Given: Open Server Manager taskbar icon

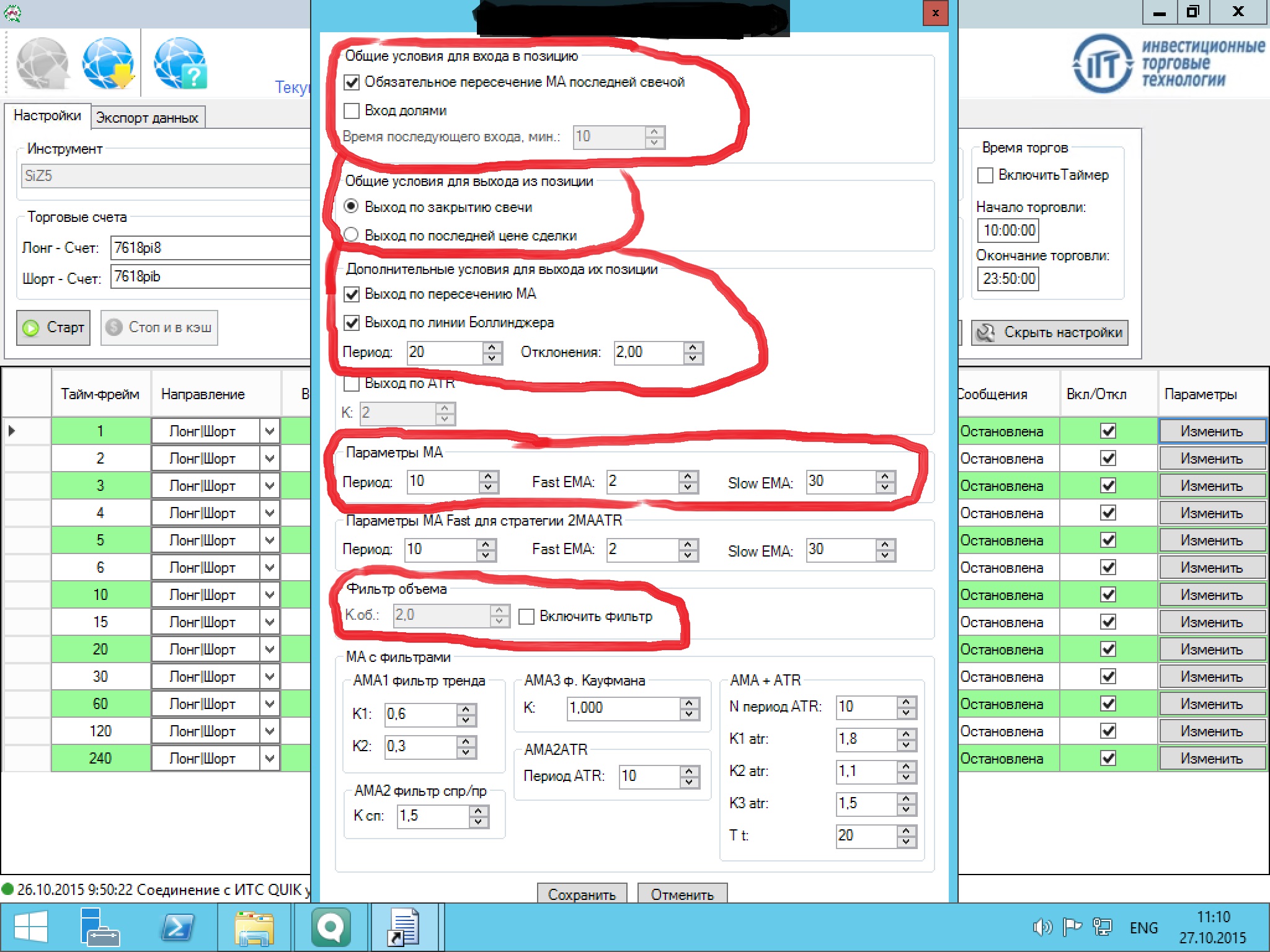Looking at the screenshot, I should coord(99,927).
